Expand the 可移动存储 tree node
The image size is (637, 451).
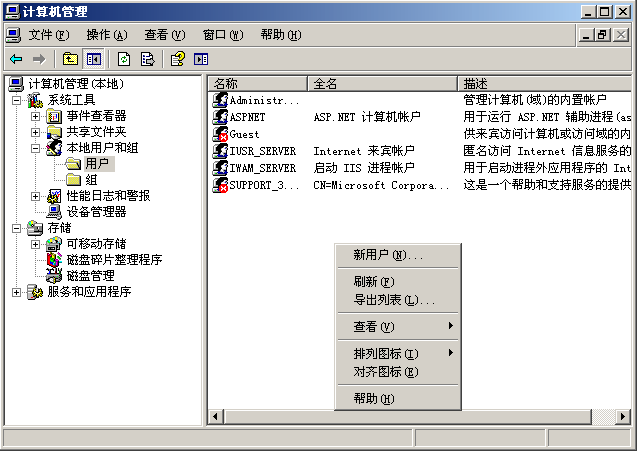point(35,245)
